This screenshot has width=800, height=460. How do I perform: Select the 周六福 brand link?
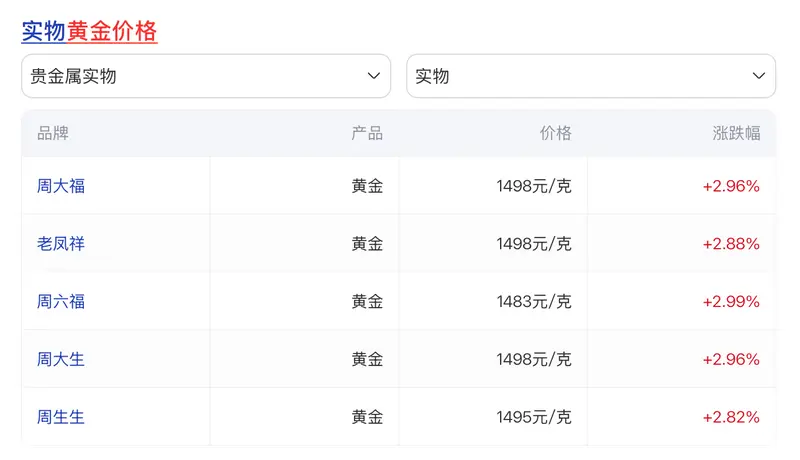pyautogui.click(x=61, y=301)
